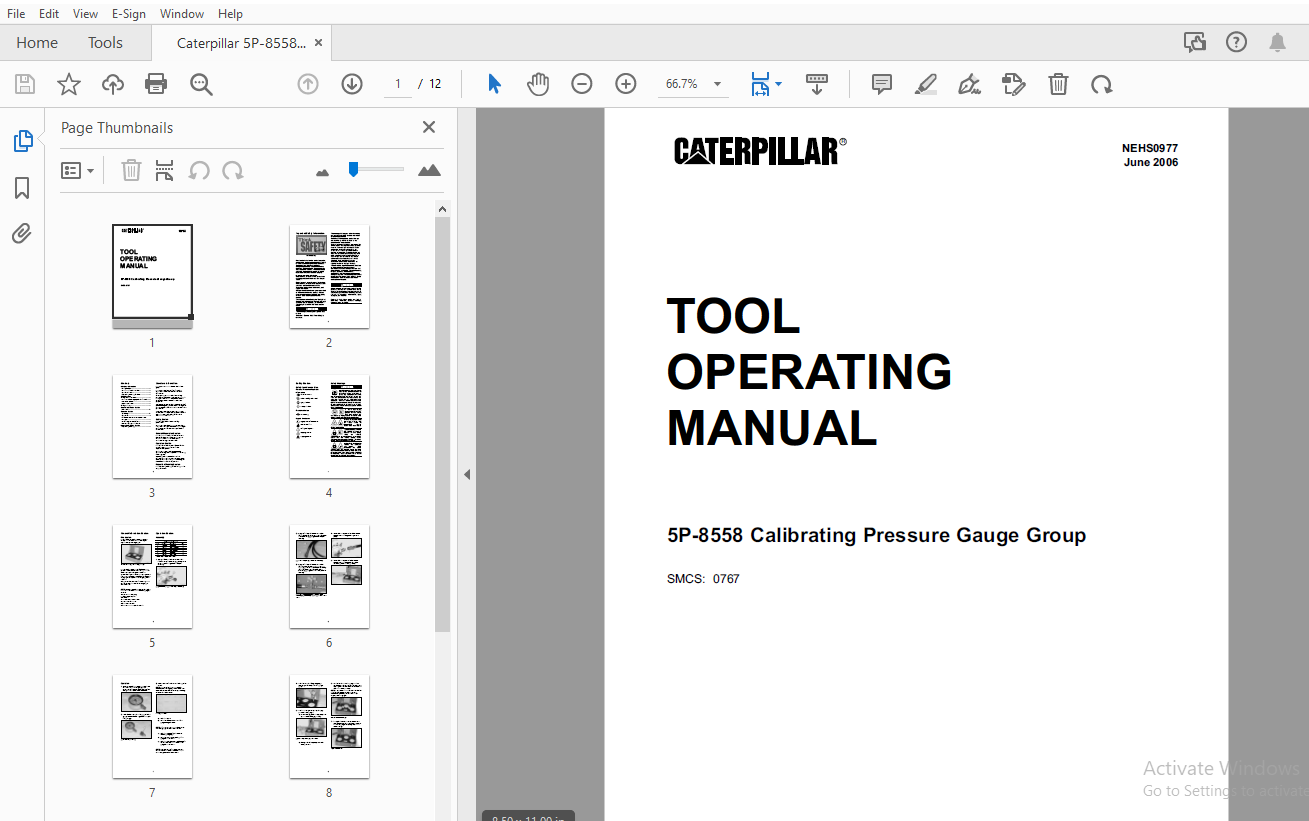Enable scrolling mode icon
Screen dimensions: 1309x821
(817, 84)
